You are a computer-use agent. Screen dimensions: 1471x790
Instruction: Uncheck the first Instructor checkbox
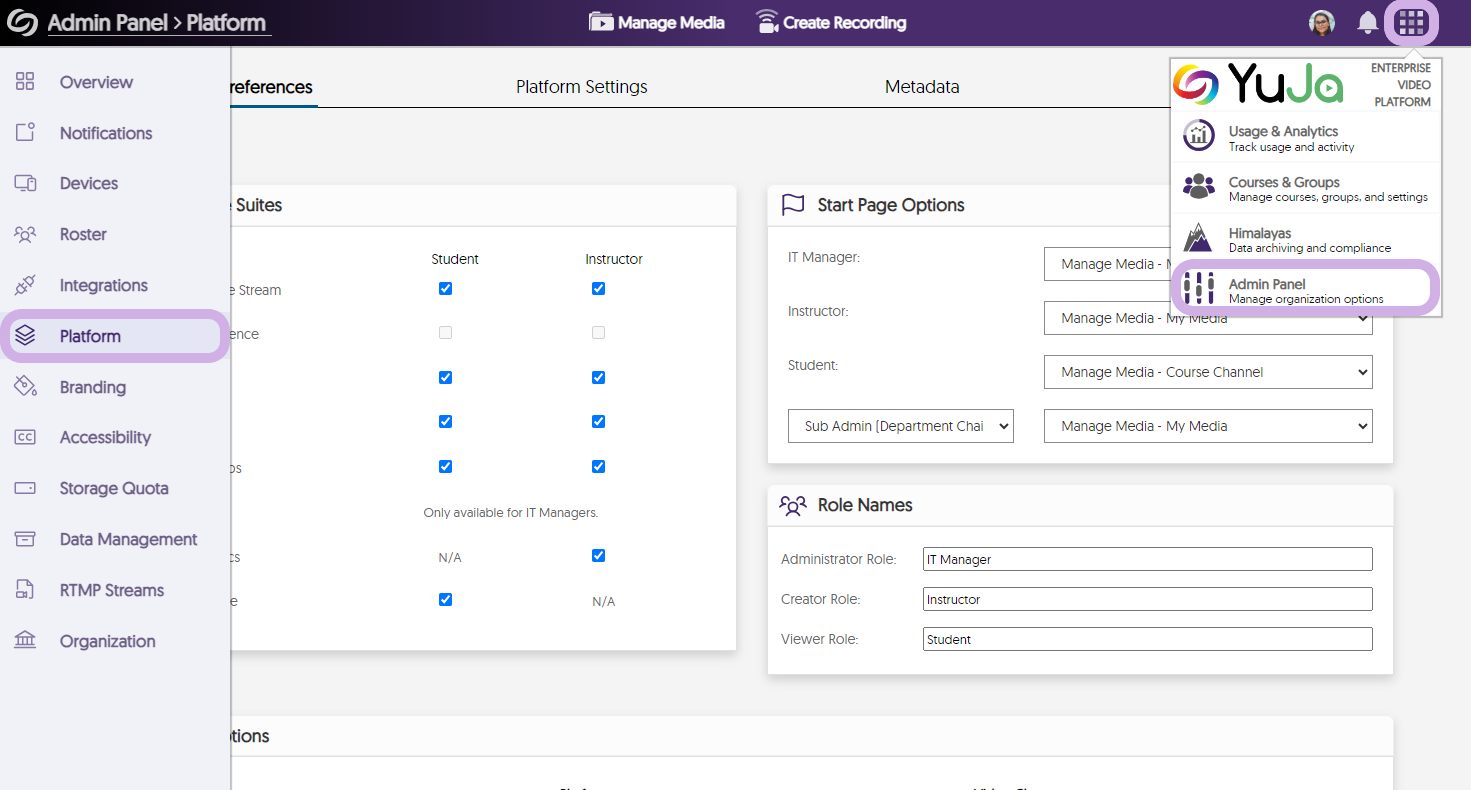[x=598, y=288]
